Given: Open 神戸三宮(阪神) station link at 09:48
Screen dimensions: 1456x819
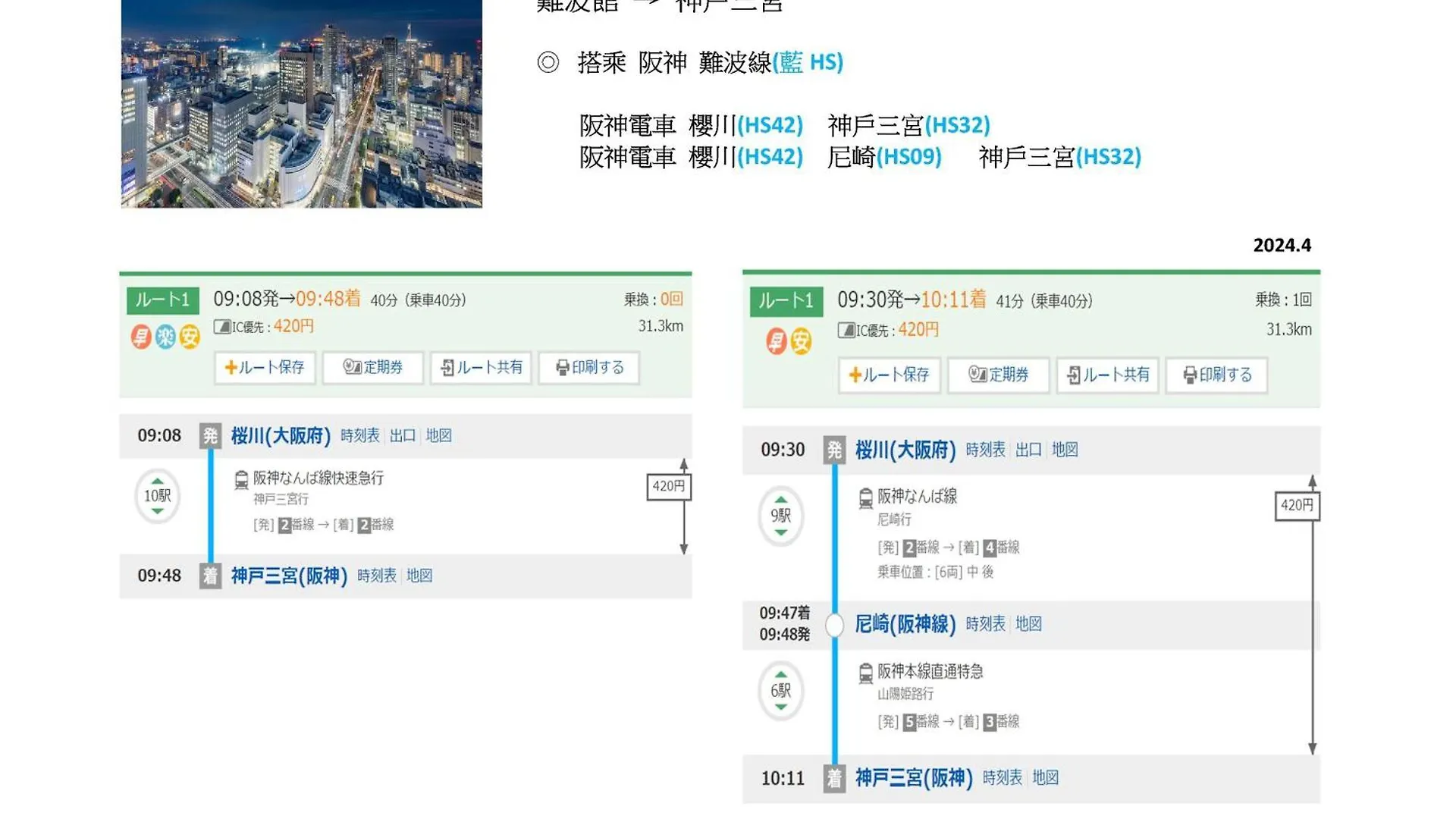Looking at the screenshot, I should coord(289,576).
